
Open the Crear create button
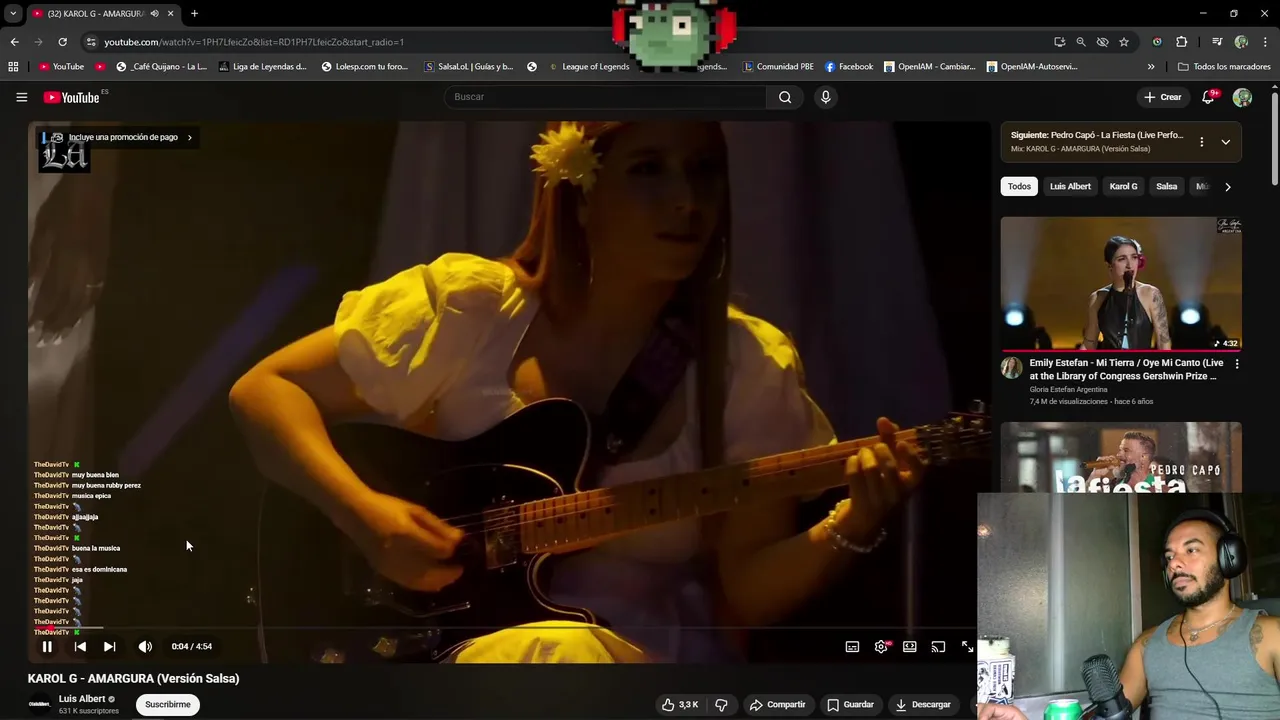[x=1163, y=97]
